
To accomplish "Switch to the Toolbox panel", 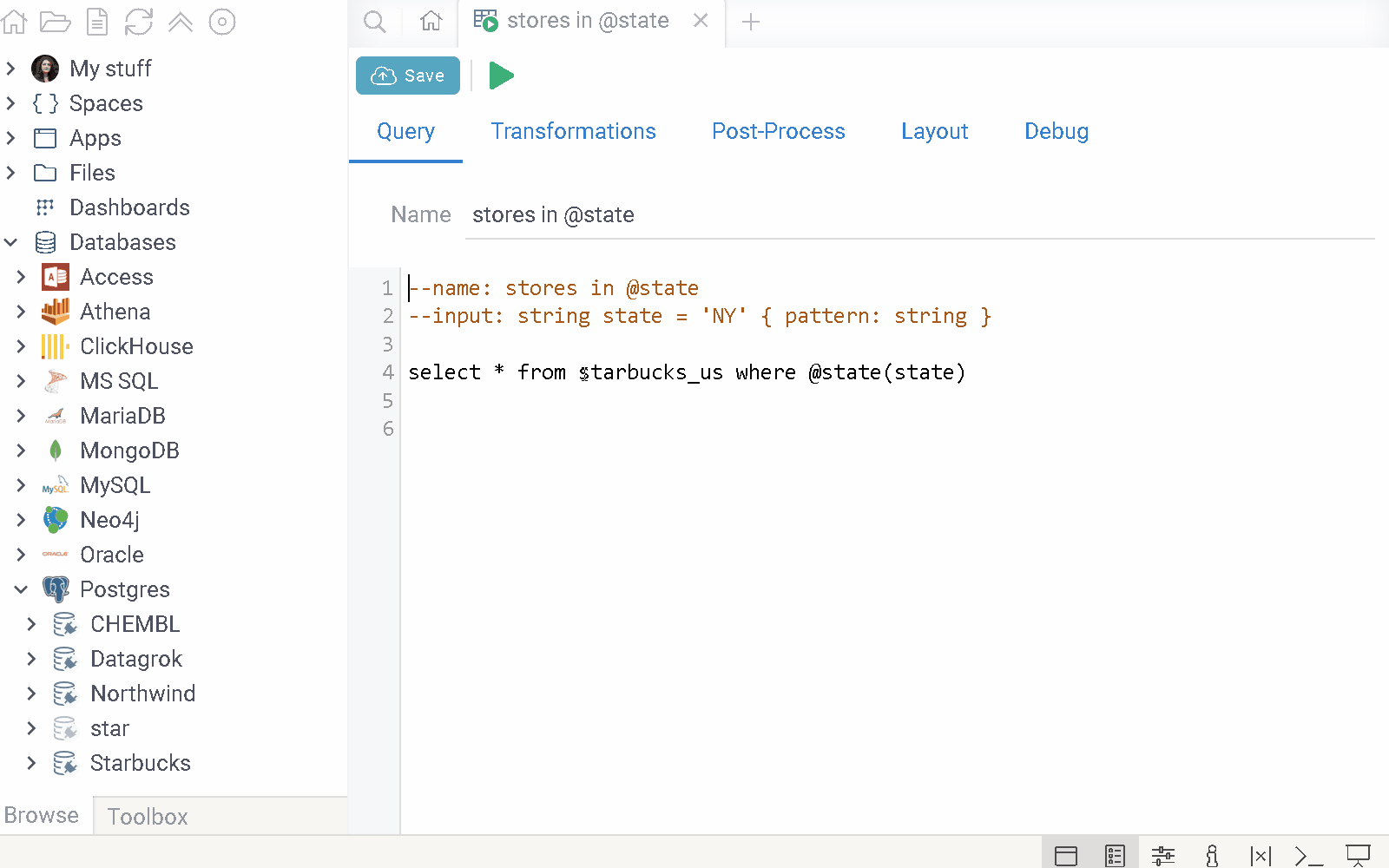I will click(x=148, y=816).
